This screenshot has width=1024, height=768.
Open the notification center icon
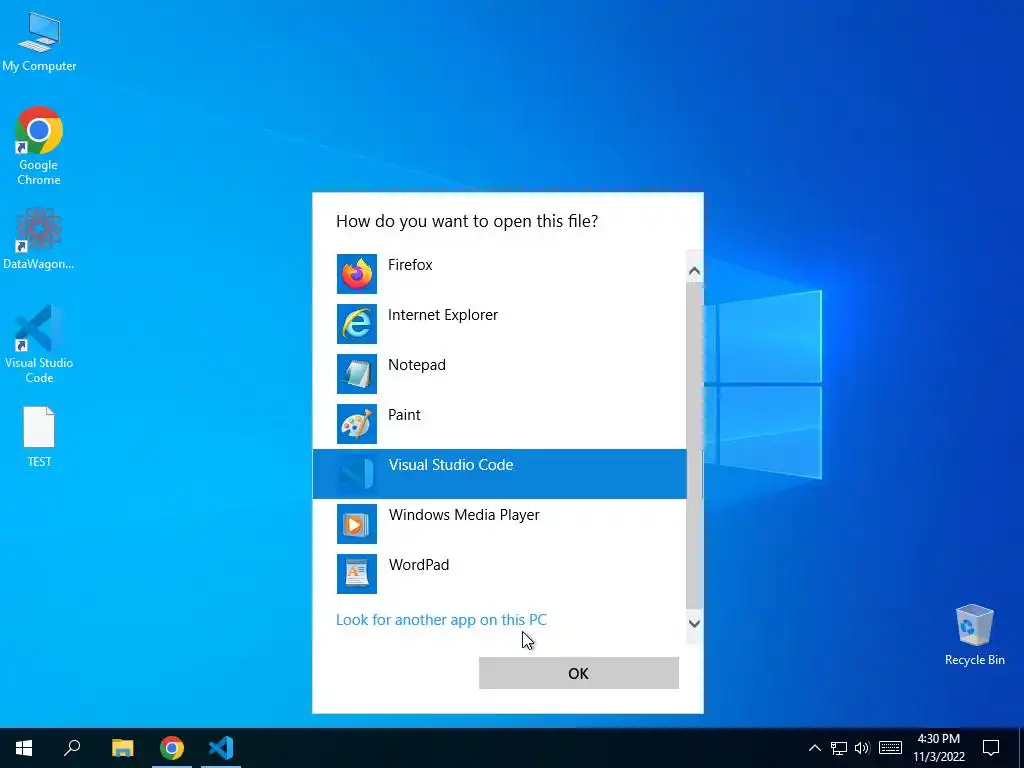(x=991, y=748)
